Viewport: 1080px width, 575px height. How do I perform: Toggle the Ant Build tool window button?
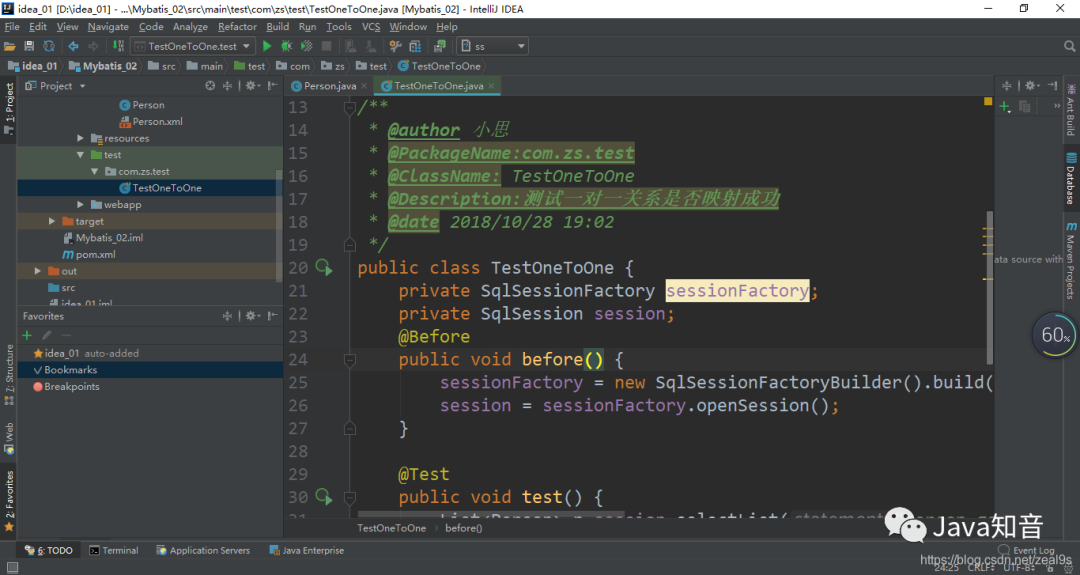coord(1070,110)
